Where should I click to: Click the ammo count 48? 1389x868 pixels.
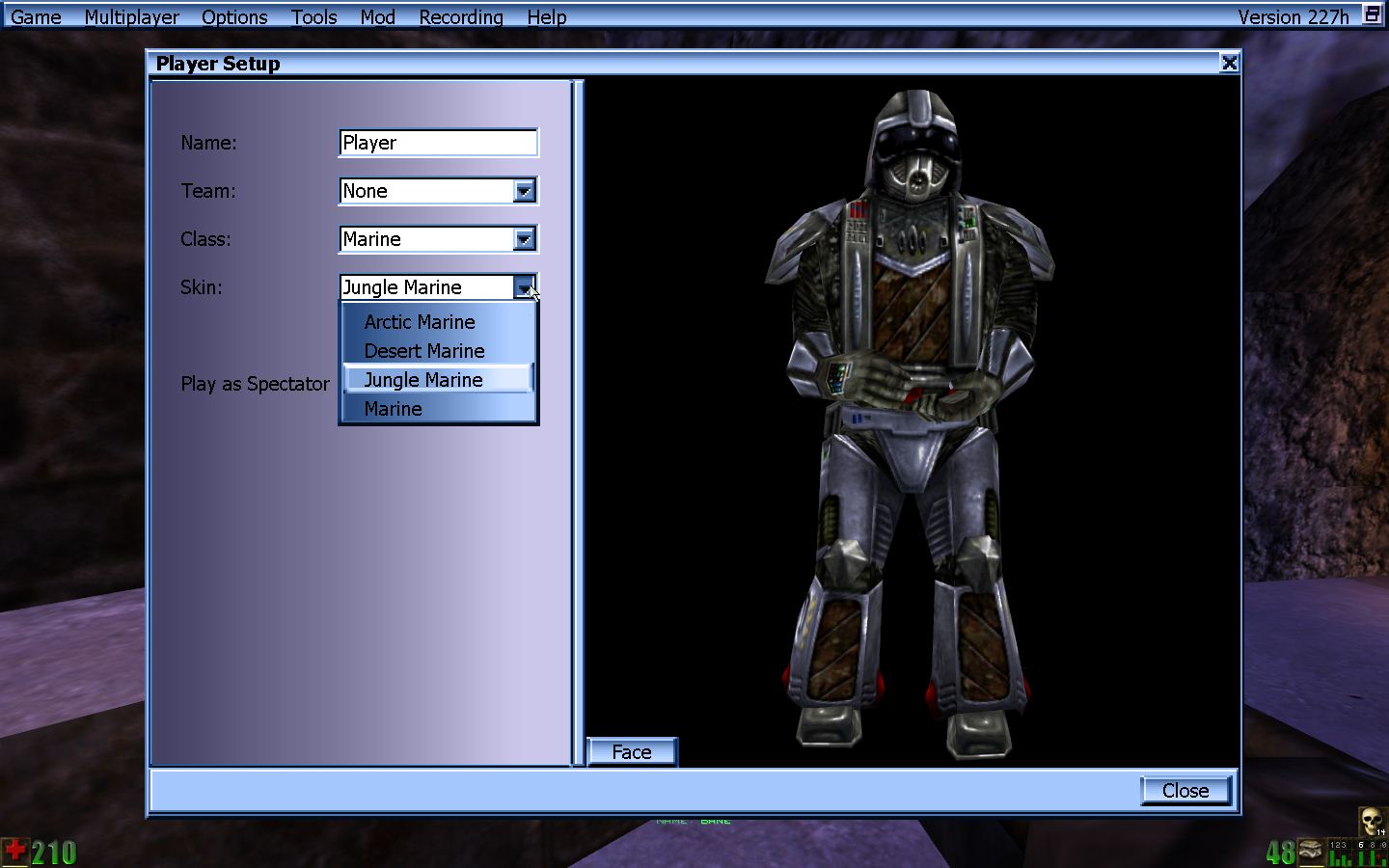point(1280,853)
